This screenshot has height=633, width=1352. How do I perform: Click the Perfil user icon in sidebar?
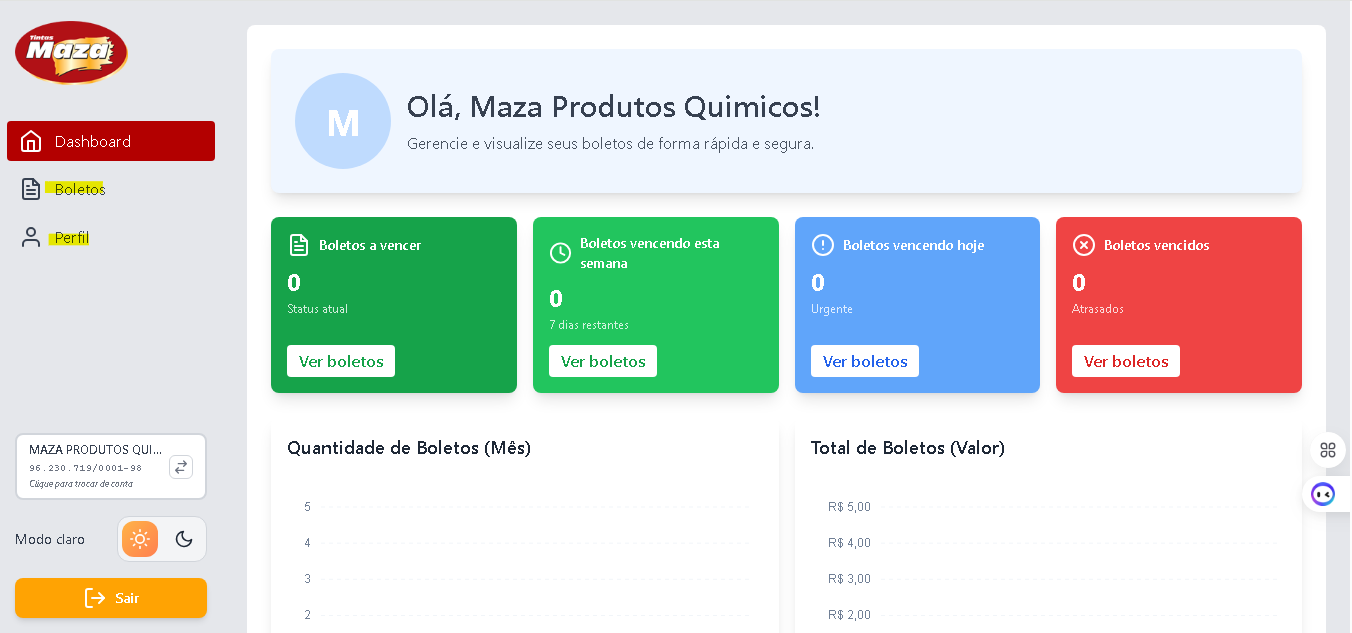(31, 237)
